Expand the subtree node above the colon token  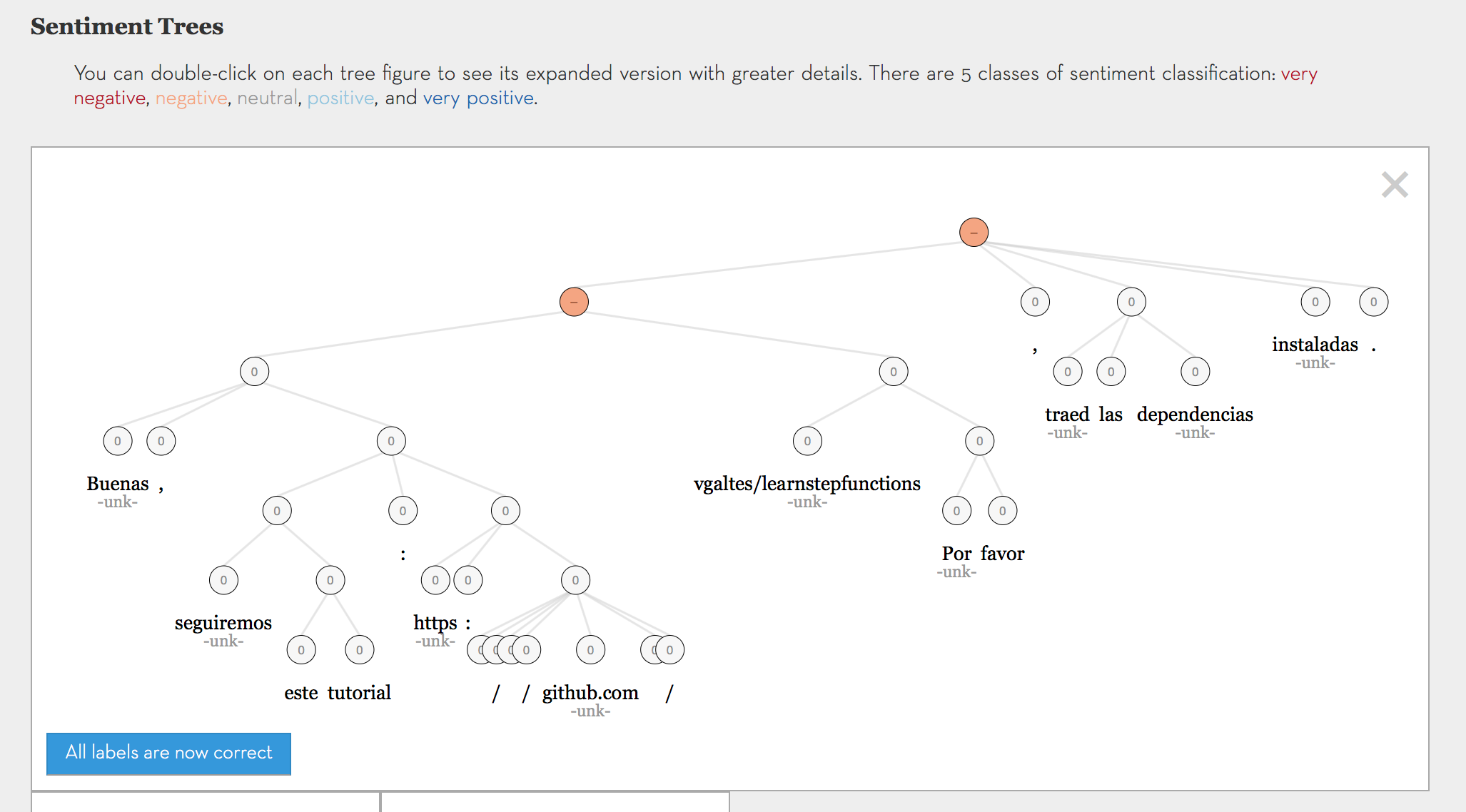tap(403, 510)
